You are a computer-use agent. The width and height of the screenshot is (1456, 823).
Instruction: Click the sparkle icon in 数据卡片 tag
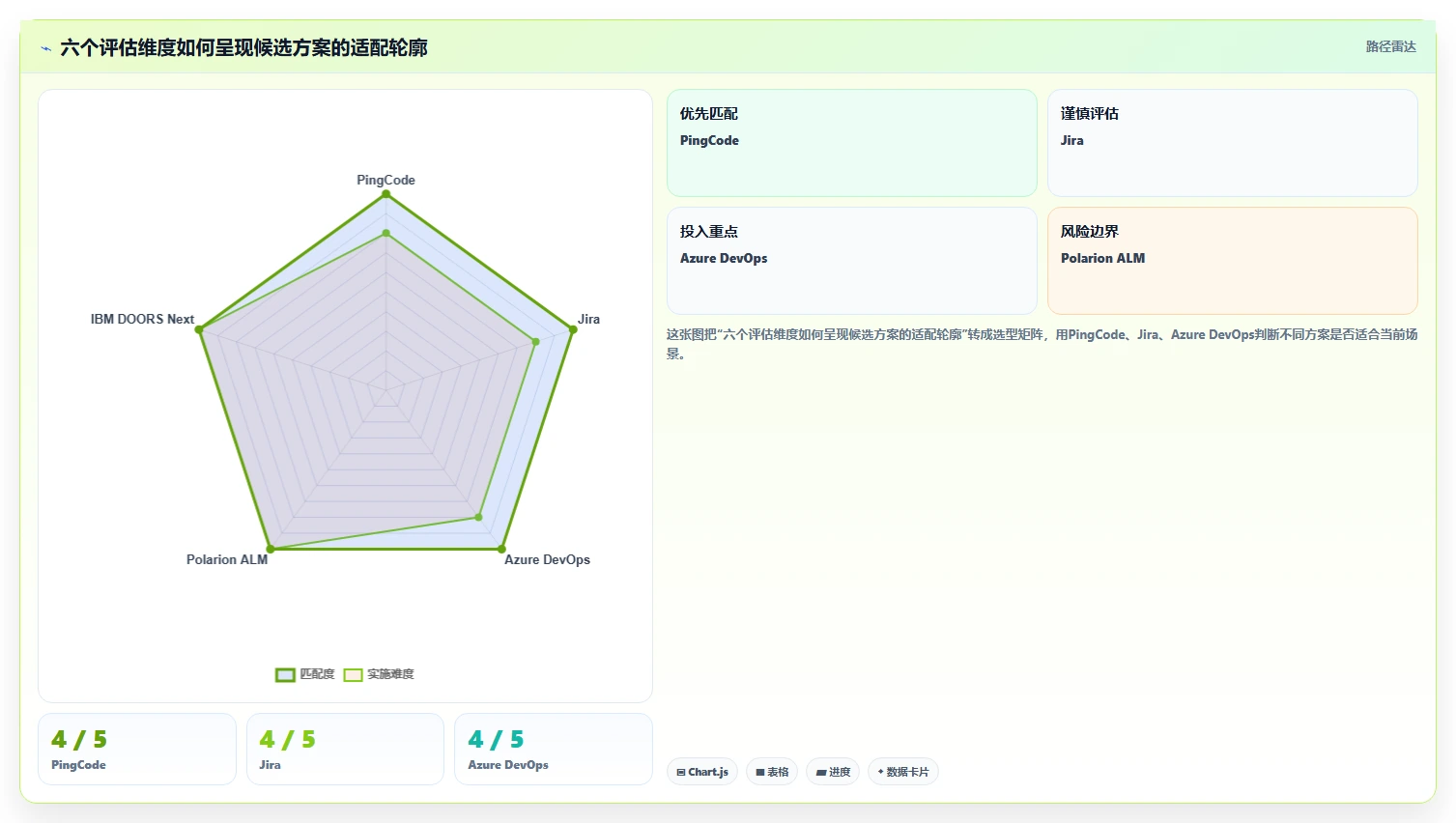[880, 772]
